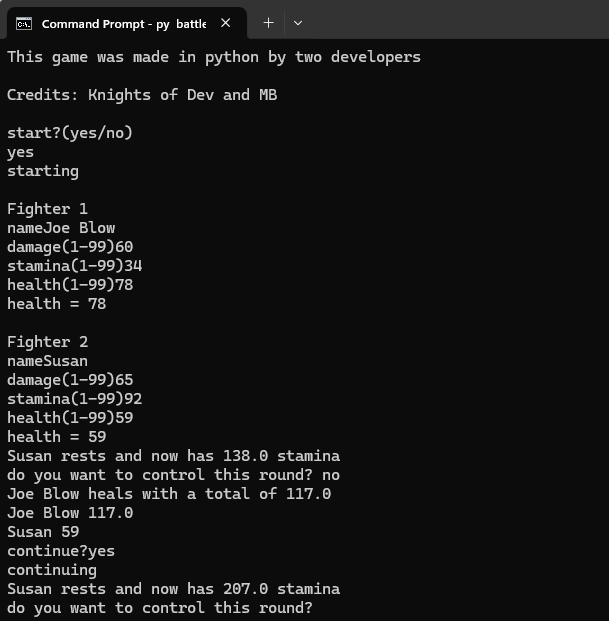Click 'Susan rests and now has 207.0 stamina'

(173, 589)
